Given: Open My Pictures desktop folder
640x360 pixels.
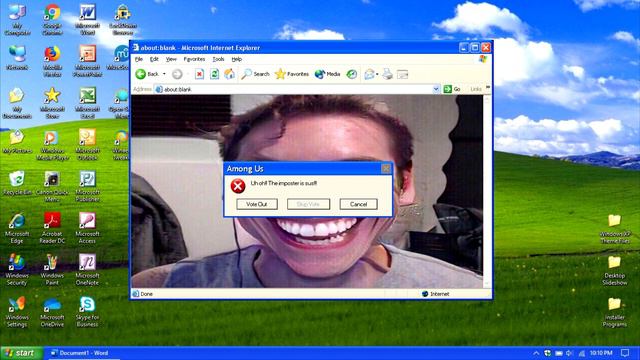Looking at the screenshot, I should click(17, 142).
